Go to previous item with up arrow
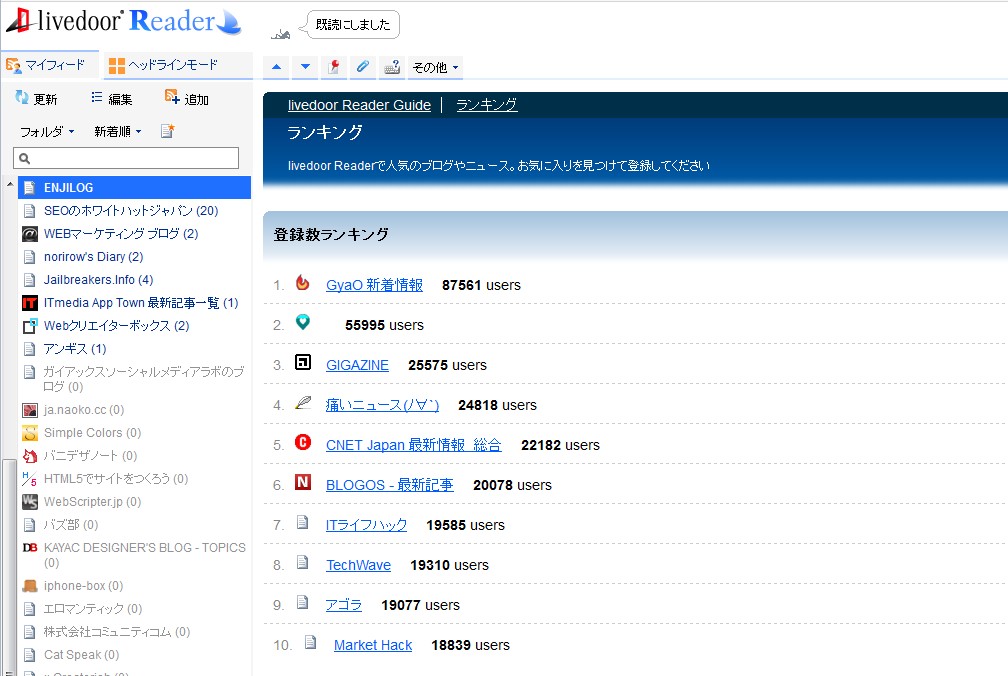 [x=276, y=67]
